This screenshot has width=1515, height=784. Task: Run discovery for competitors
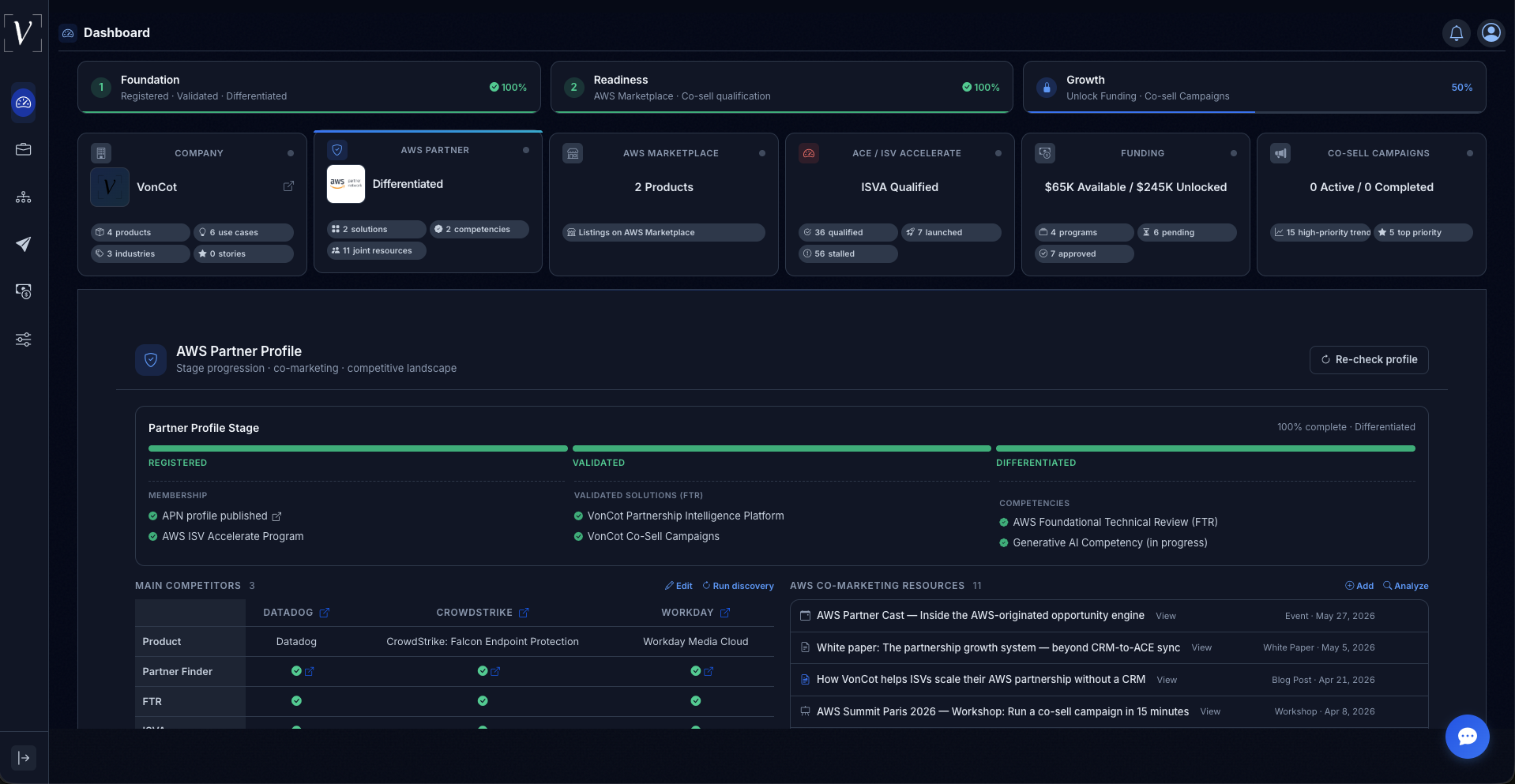tap(738, 586)
